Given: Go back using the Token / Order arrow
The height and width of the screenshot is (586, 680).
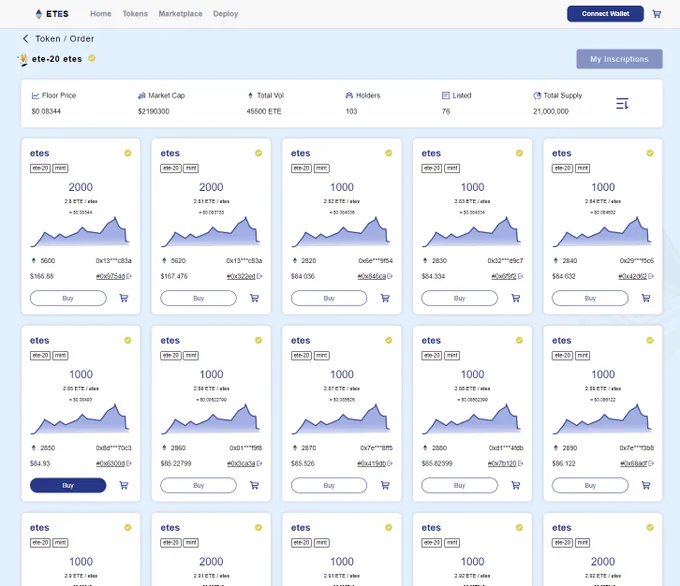Looking at the screenshot, I should 26,39.
